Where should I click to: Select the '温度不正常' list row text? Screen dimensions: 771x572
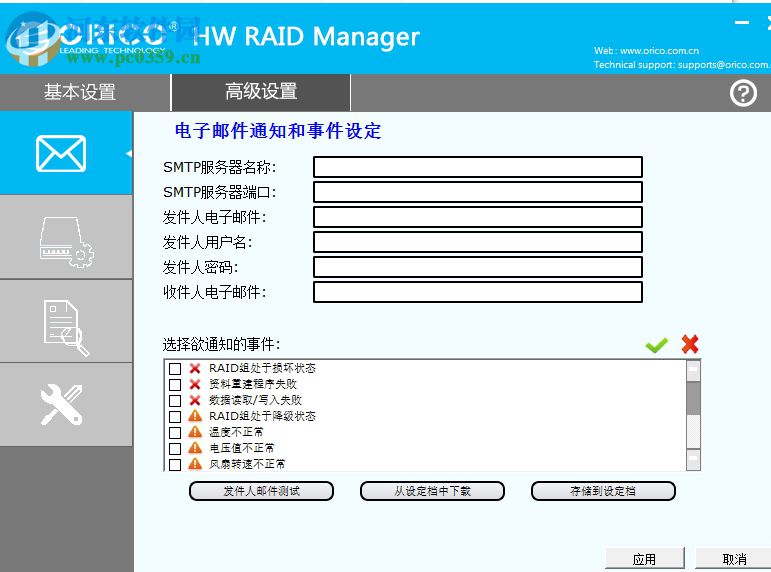tap(236, 432)
